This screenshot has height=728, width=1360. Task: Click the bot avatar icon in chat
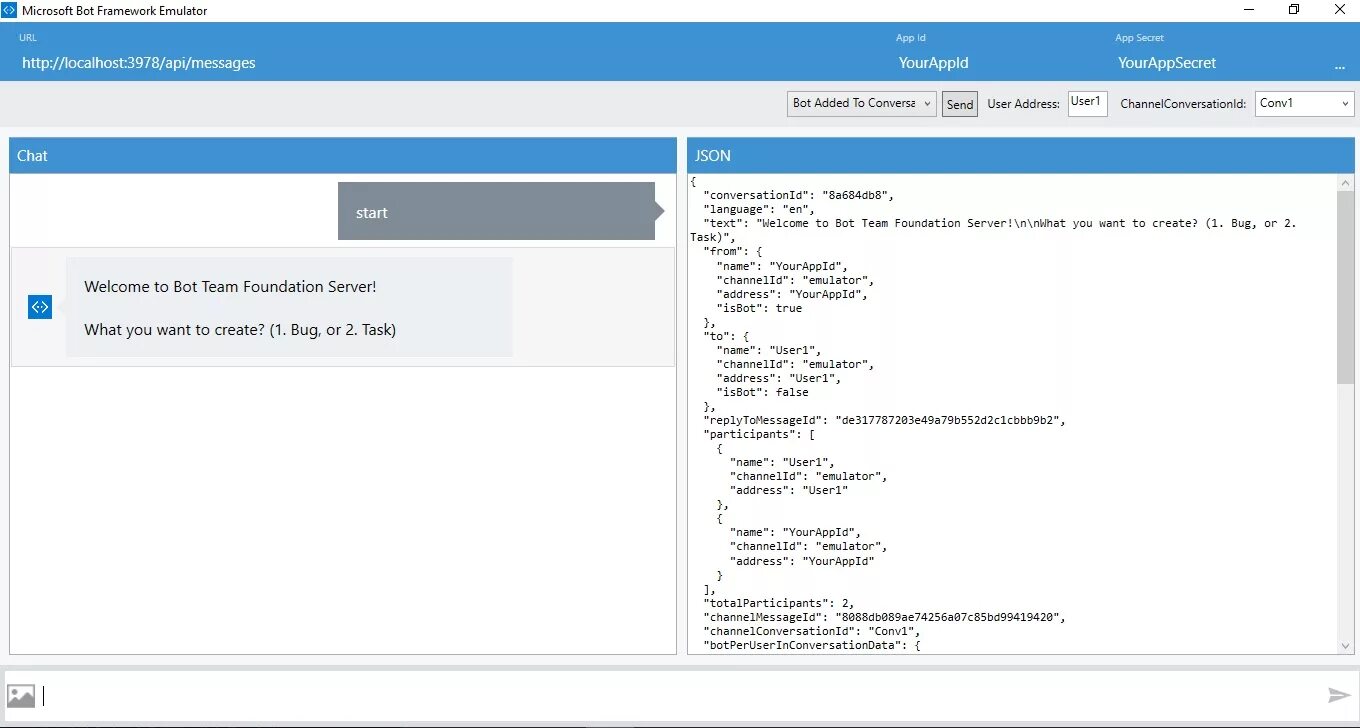39,307
